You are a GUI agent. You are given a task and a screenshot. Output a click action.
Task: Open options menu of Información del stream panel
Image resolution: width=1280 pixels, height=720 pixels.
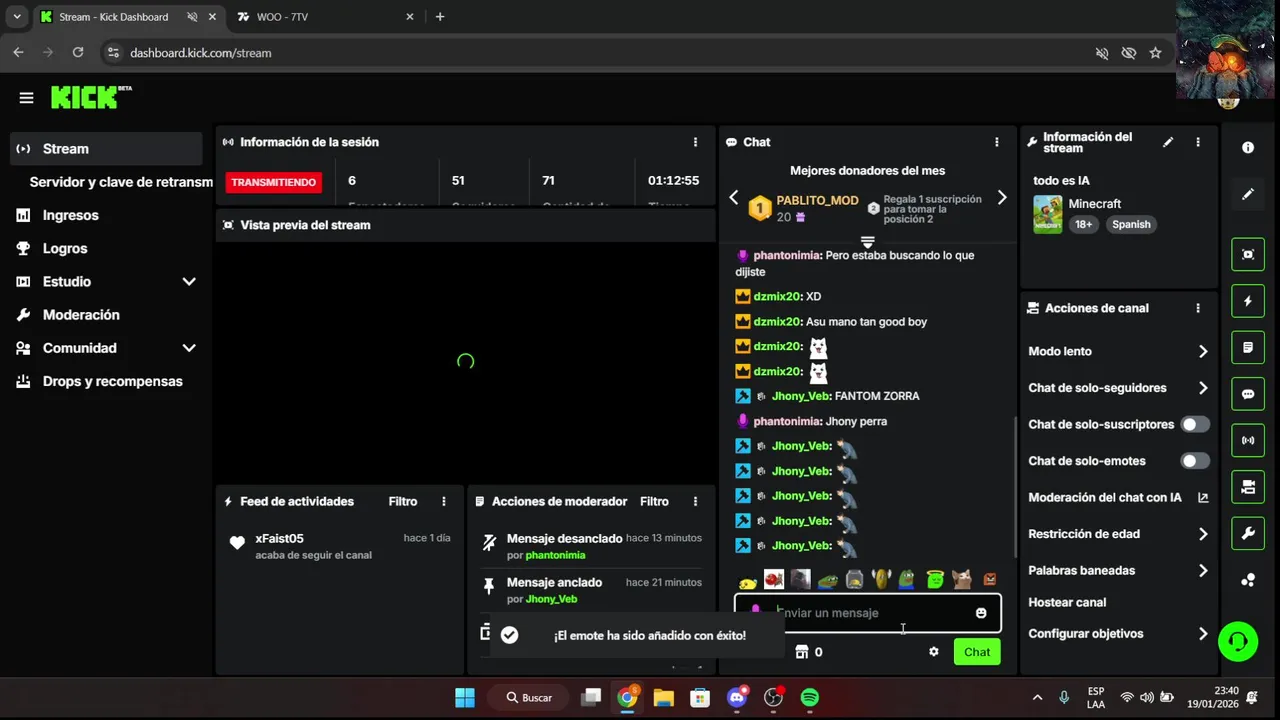click(x=1198, y=142)
